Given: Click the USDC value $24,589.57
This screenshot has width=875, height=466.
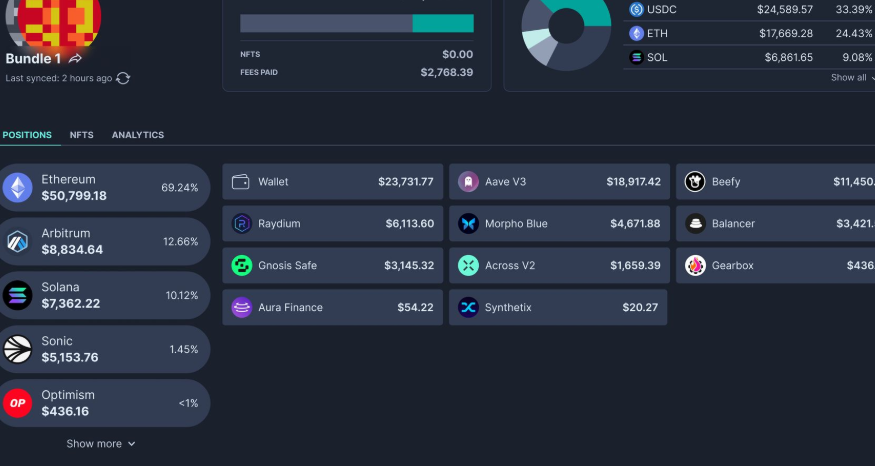Looking at the screenshot, I should [x=785, y=9].
